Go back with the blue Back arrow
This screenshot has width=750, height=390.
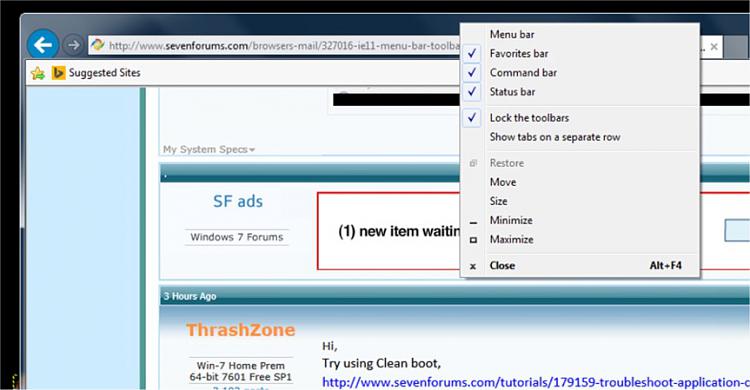(x=43, y=45)
